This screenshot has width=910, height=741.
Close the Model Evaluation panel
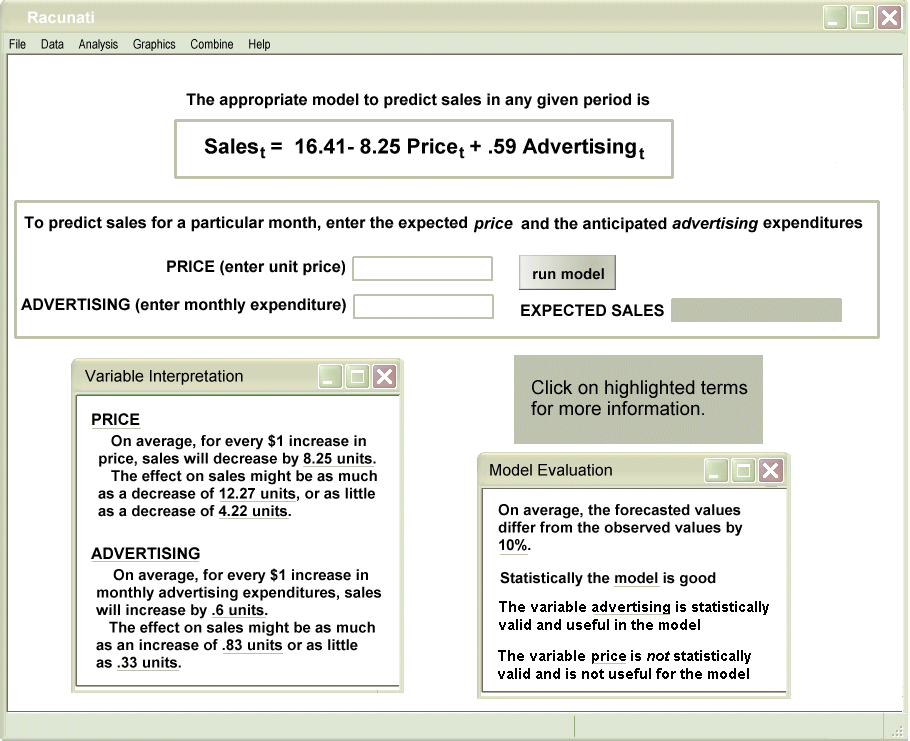(x=770, y=471)
